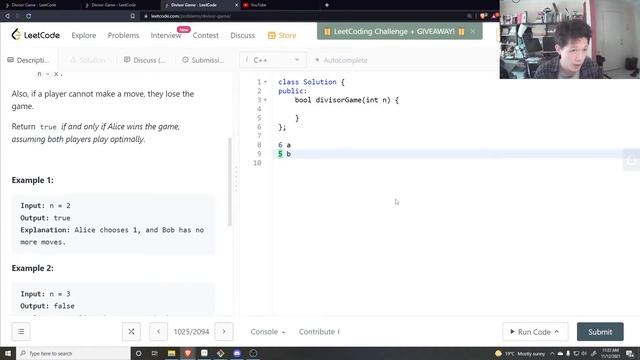Open the Problems page
The width and height of the screenshot is (640, 360).
pyautogui.click(x=123, y=36)
